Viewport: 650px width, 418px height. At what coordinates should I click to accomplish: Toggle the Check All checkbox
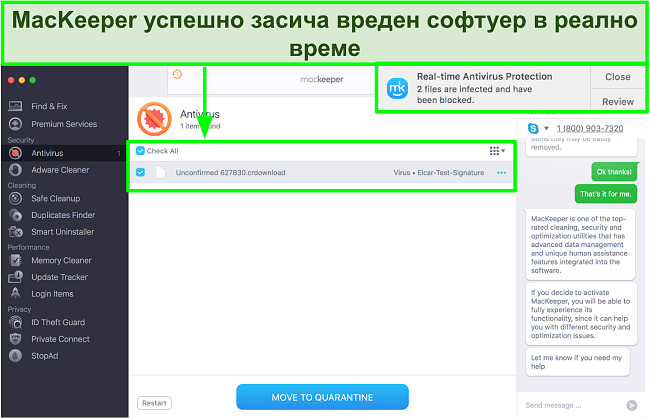point(141,151)
